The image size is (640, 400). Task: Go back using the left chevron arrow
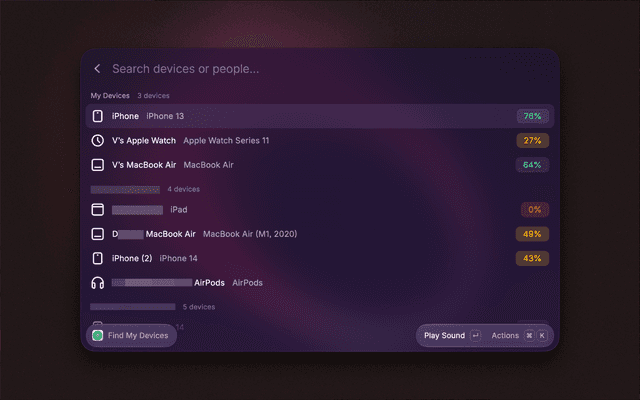97,69
